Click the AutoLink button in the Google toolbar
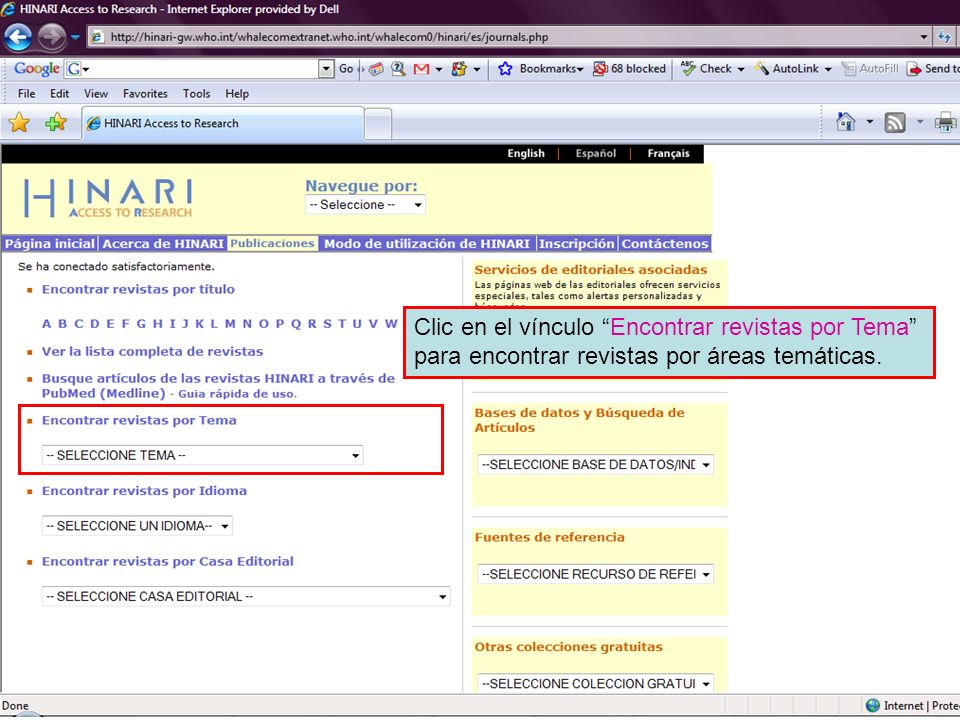Viewport: 960px width, 720px height. click(793, 69)
